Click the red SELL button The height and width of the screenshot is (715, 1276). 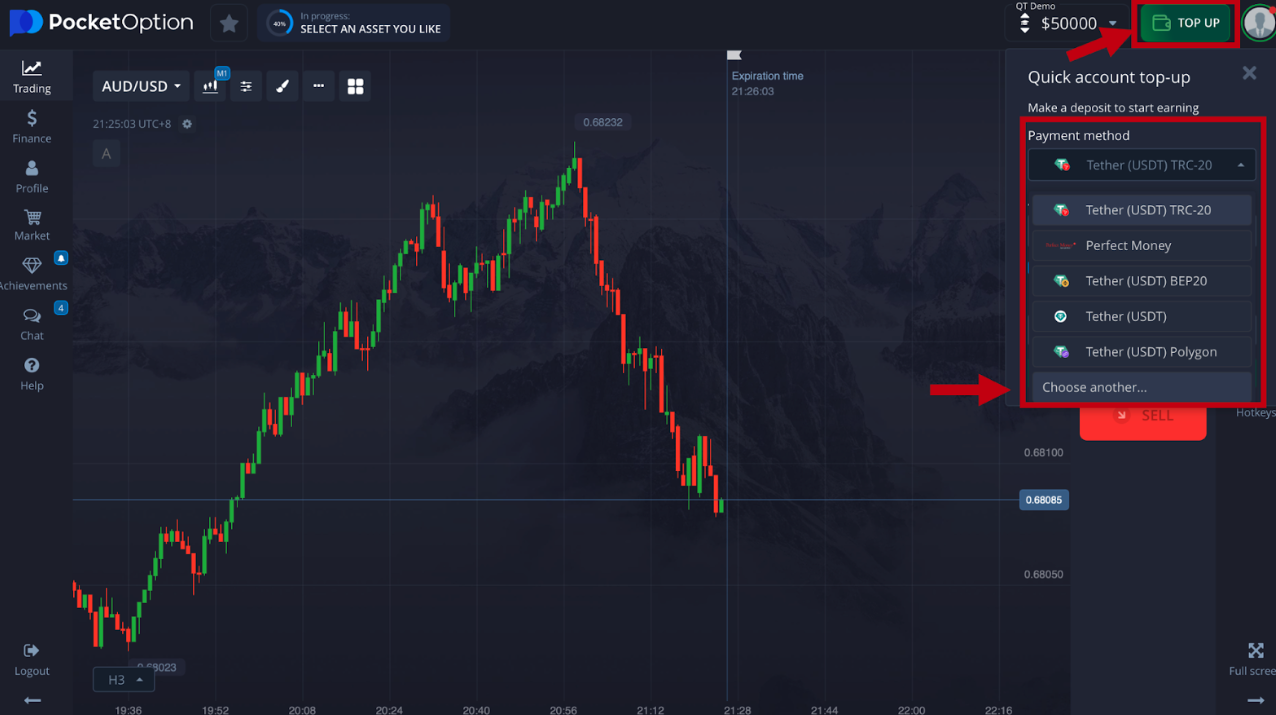click(x=1143, y=422)
